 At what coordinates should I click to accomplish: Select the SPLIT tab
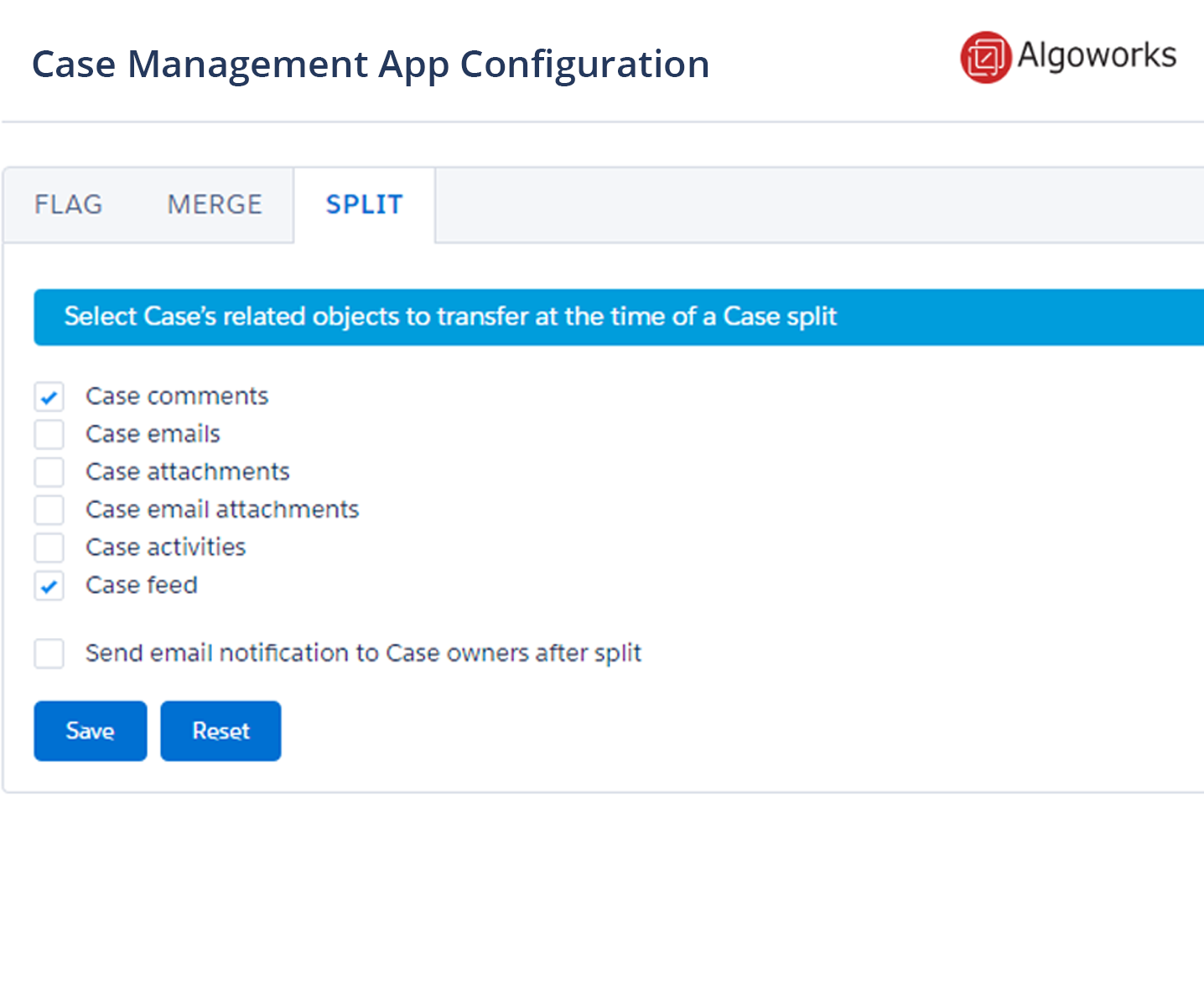coord(364,205)
